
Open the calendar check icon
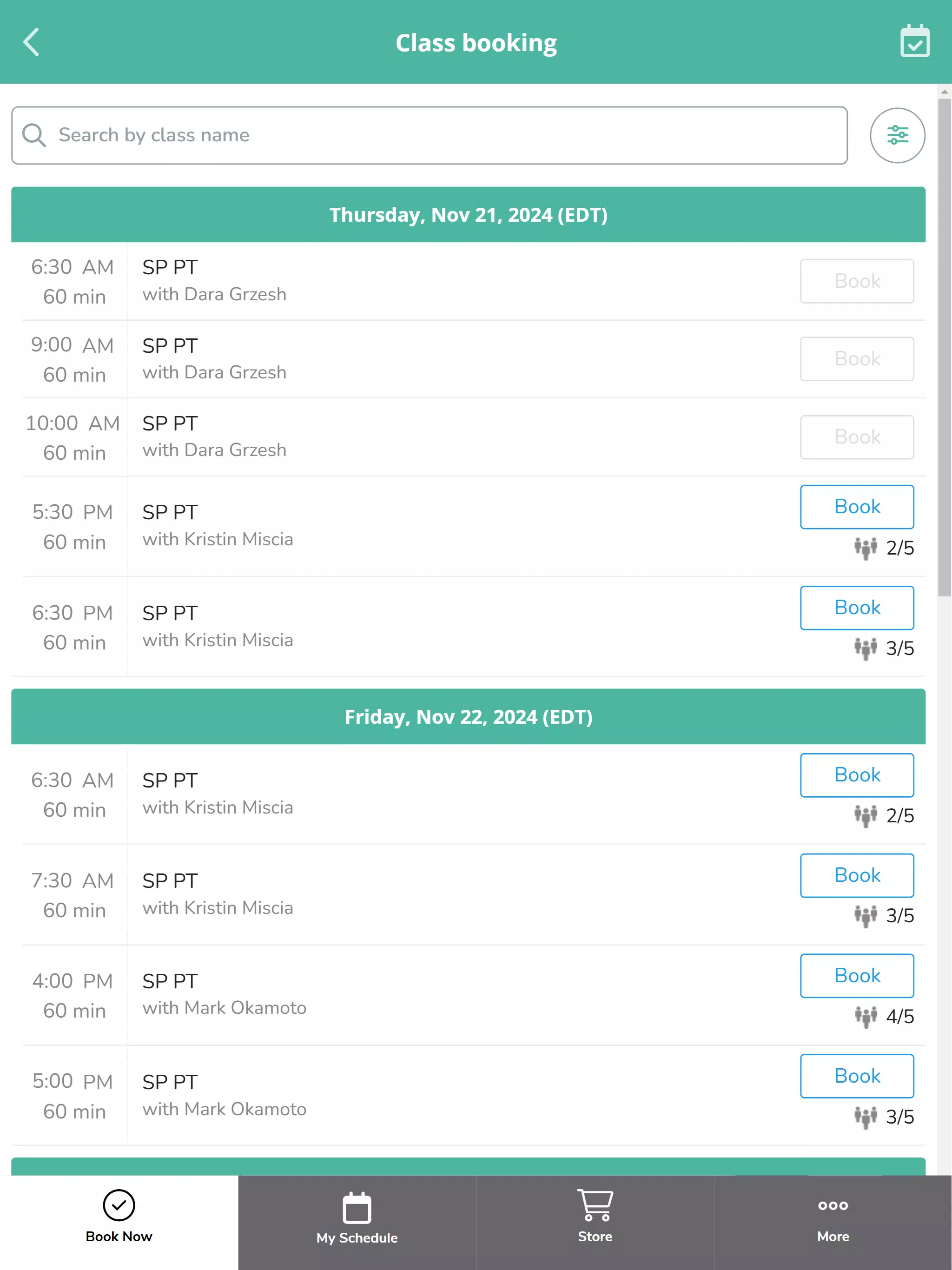tap(915, 41)
